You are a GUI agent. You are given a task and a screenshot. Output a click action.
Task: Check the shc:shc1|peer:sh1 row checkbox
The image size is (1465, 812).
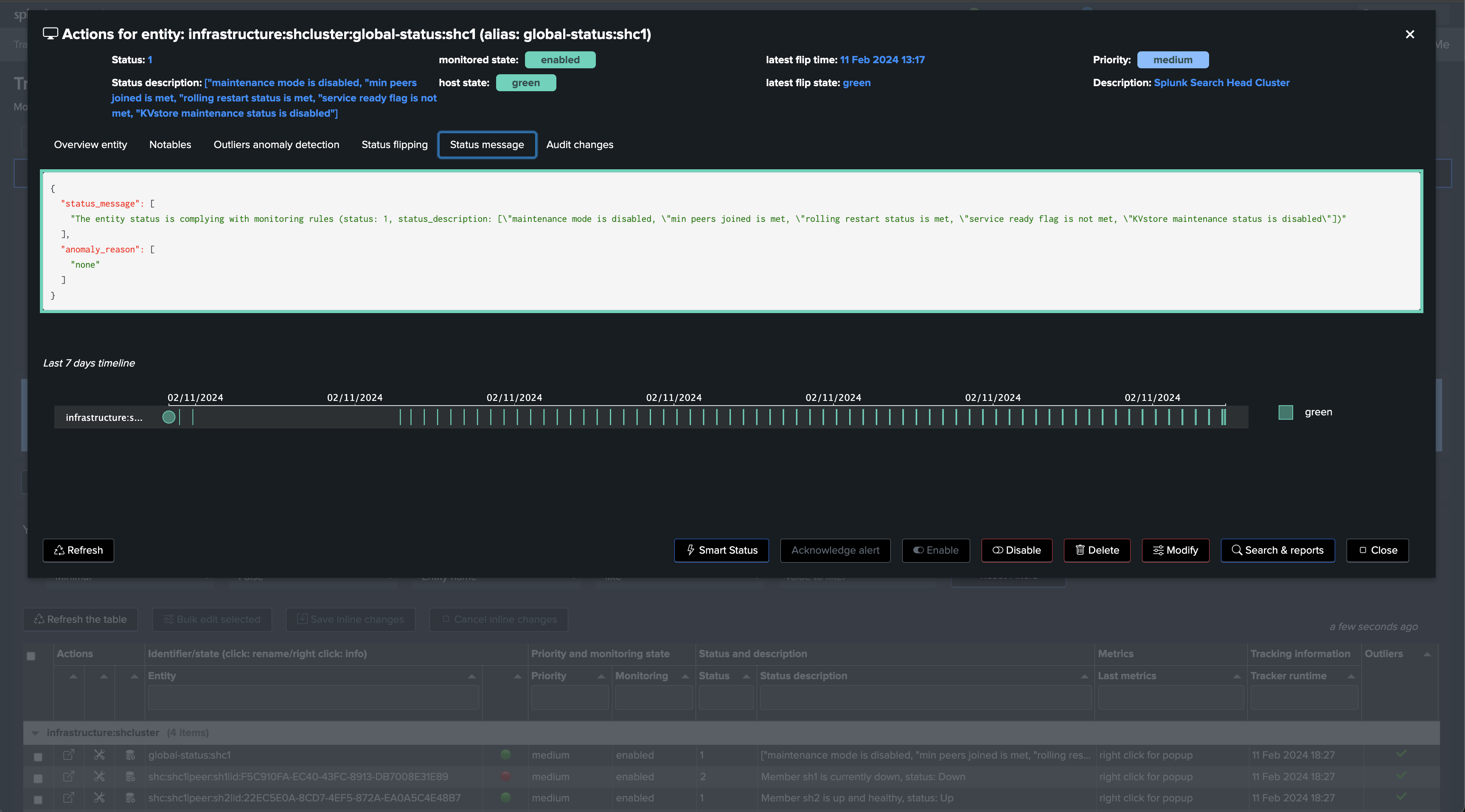click(37, 778)
